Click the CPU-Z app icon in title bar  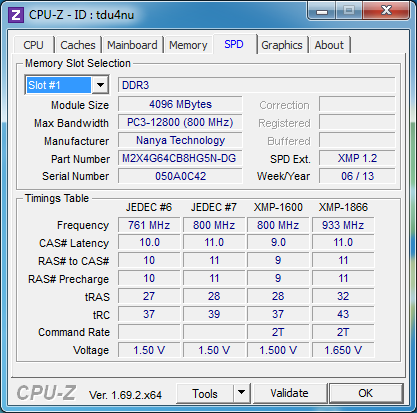click(x=16, y=15)
